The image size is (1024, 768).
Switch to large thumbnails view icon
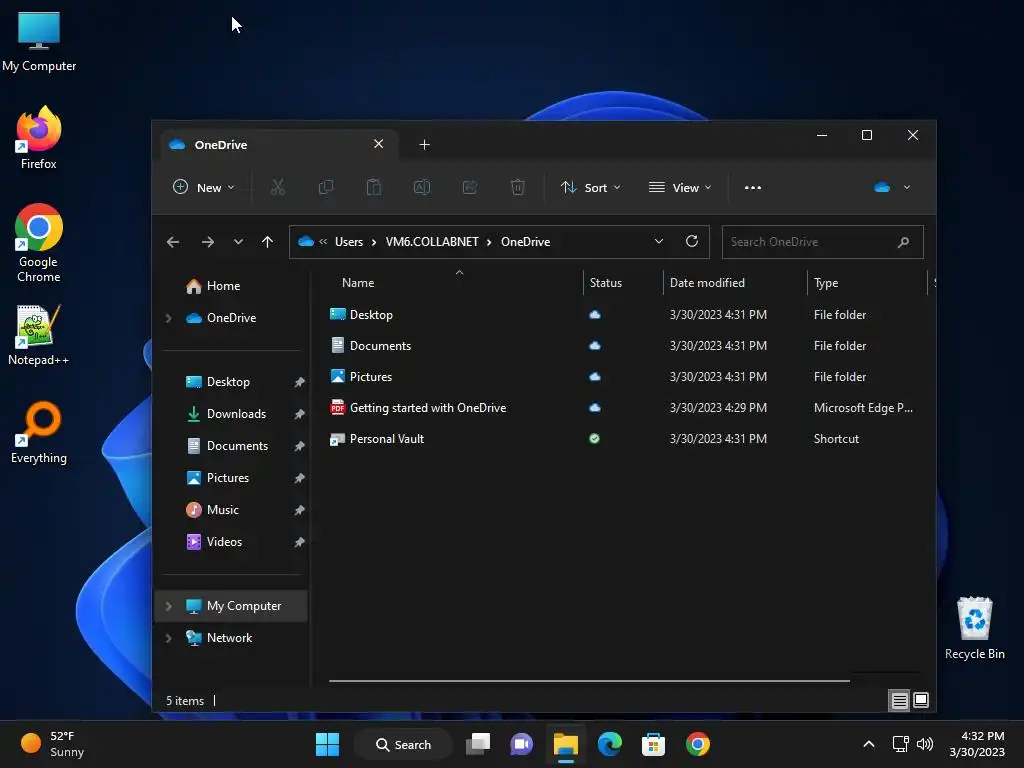[x=921, y=701]
